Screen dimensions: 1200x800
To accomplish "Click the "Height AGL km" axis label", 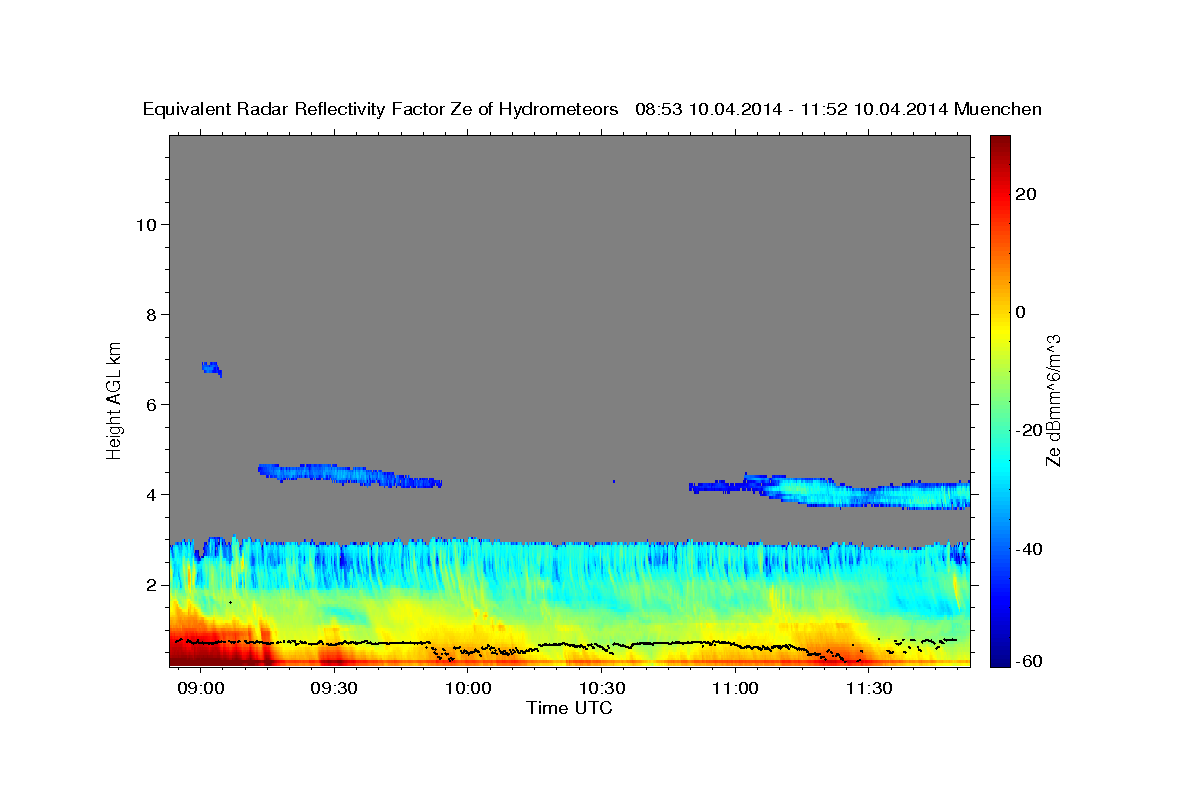I will pos(115,399).
